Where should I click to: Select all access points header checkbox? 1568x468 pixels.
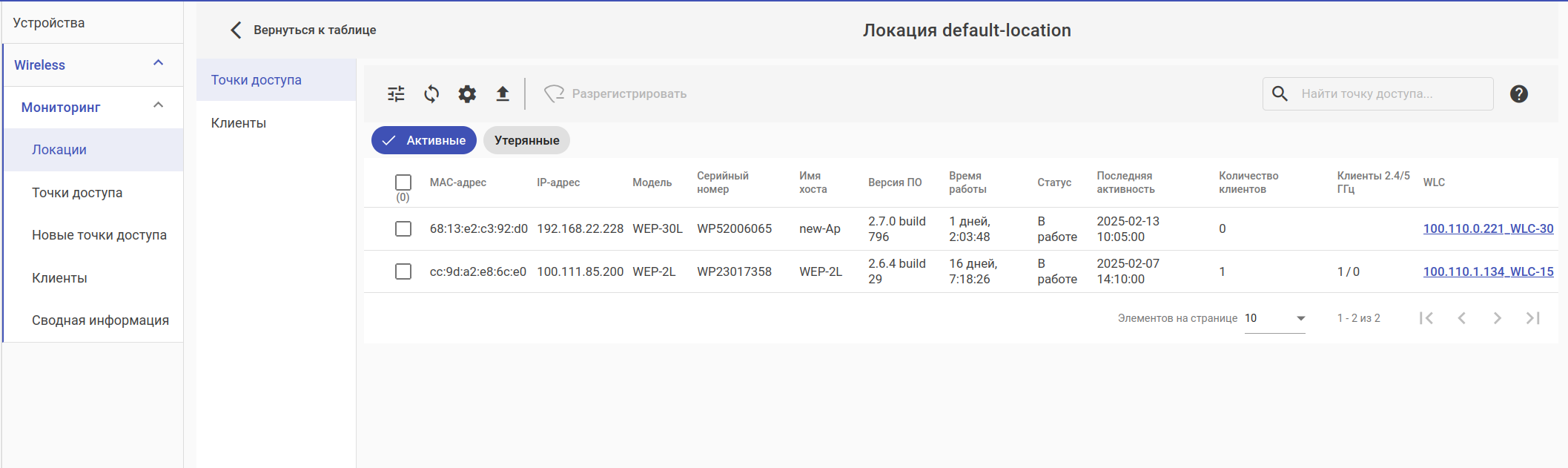pyautogui.click(x=403, y=182)
